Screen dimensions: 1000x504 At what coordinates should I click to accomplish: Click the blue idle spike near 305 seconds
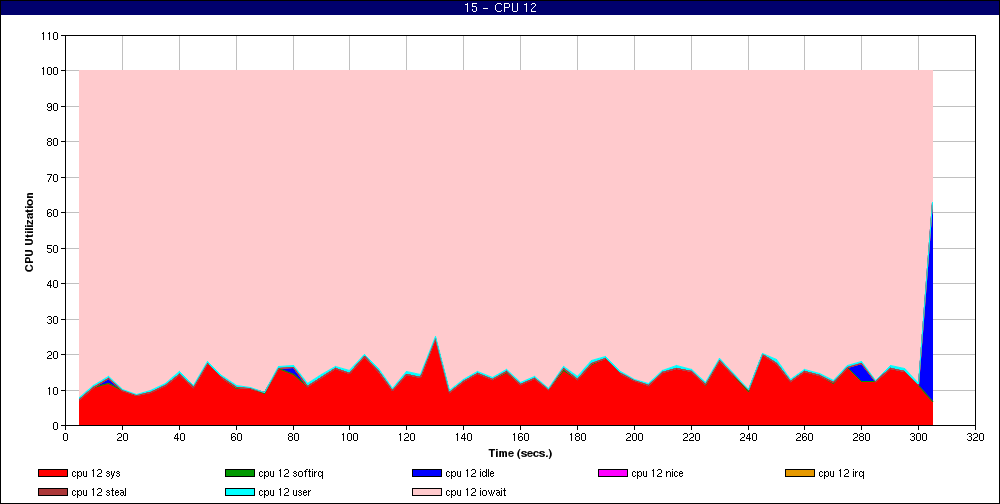[929, 319]
